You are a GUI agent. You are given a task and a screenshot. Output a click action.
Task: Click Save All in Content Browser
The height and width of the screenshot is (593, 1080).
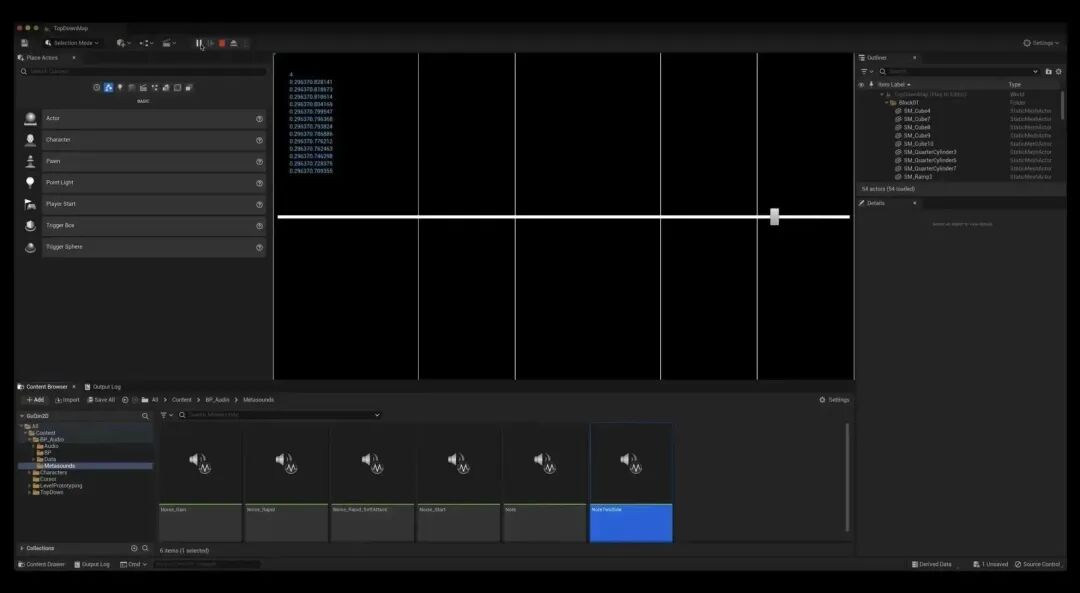tap(101, 400)
